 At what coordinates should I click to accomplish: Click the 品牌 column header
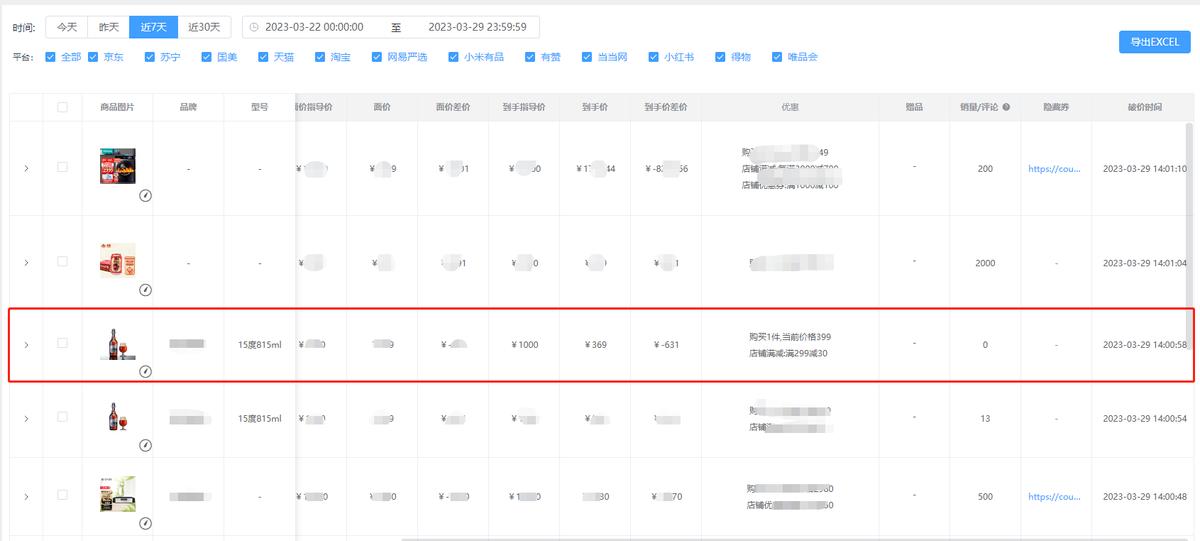188,107
